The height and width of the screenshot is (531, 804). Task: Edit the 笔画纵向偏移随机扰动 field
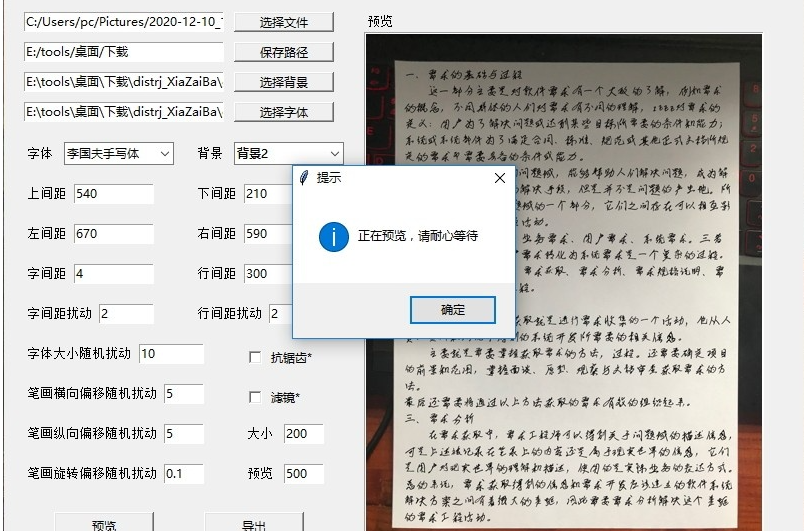(184, 433)
